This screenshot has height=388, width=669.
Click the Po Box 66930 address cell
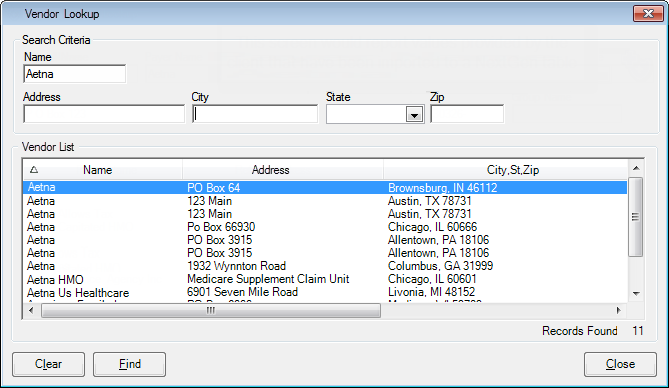click(x=221, y=227)
